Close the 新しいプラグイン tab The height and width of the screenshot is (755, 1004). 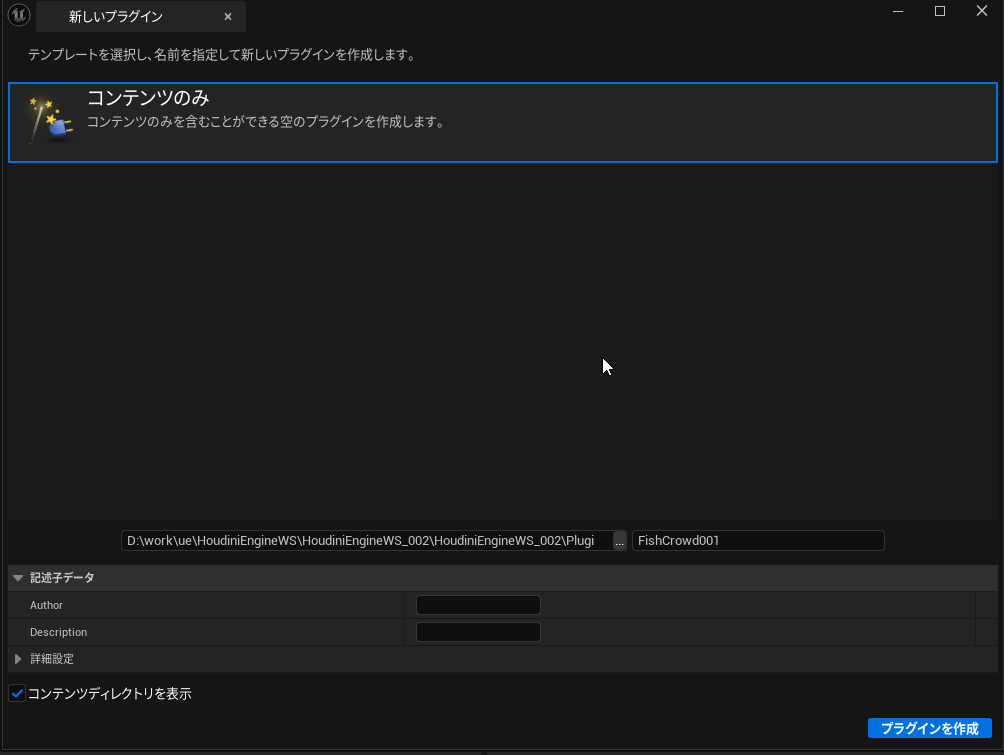[228, 17]
